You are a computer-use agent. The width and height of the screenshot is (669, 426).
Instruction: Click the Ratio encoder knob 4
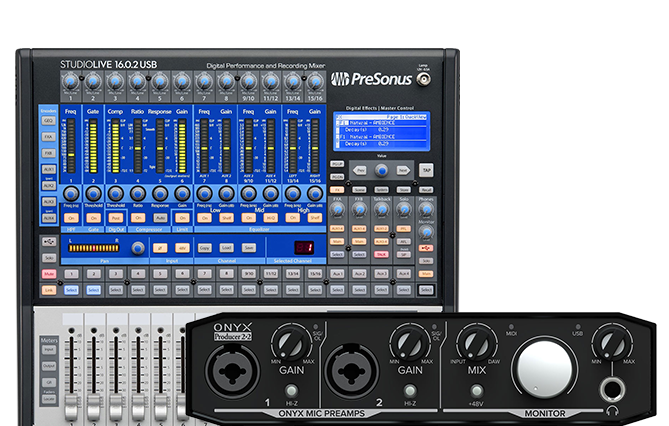138,194
